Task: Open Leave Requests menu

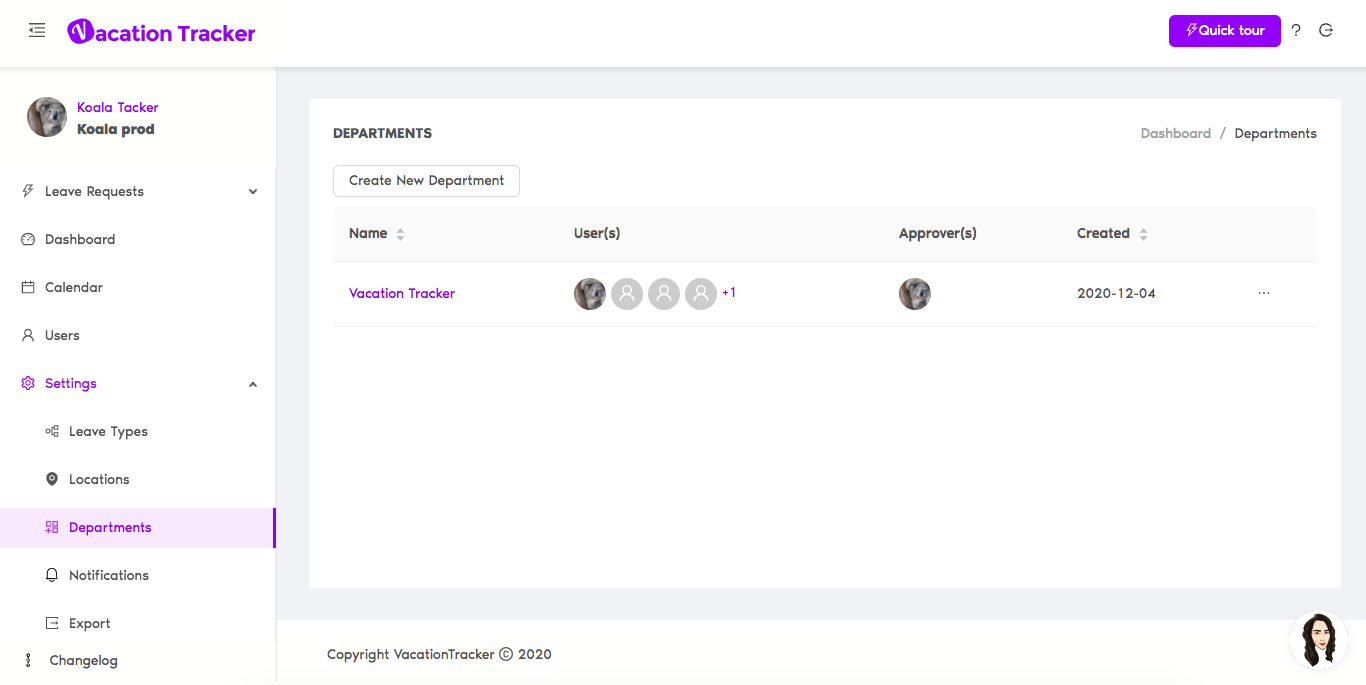Action: coord(138,191)
